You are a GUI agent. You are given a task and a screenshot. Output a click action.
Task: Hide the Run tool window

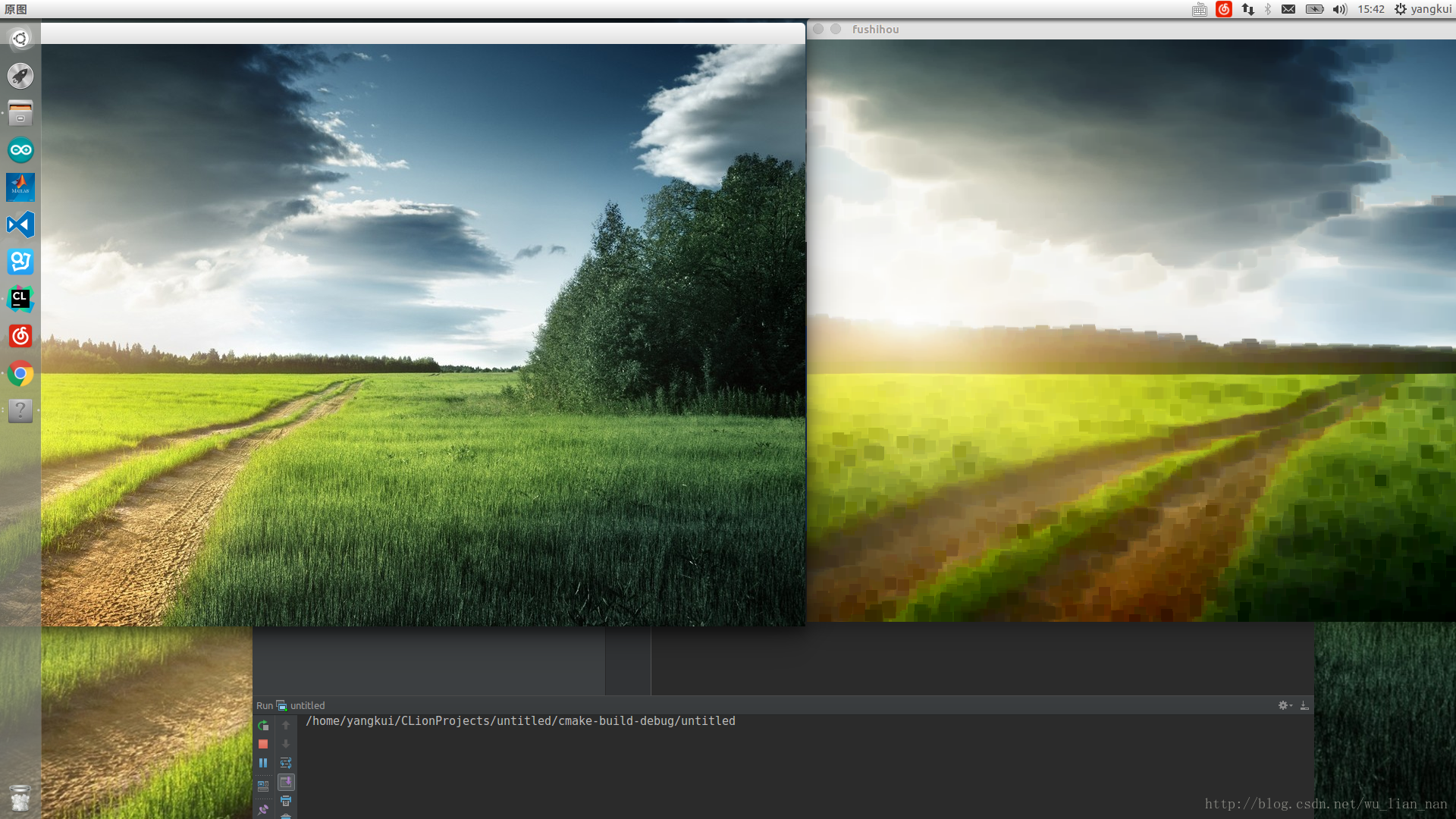pyautogui.click(x=1304, y=705)
